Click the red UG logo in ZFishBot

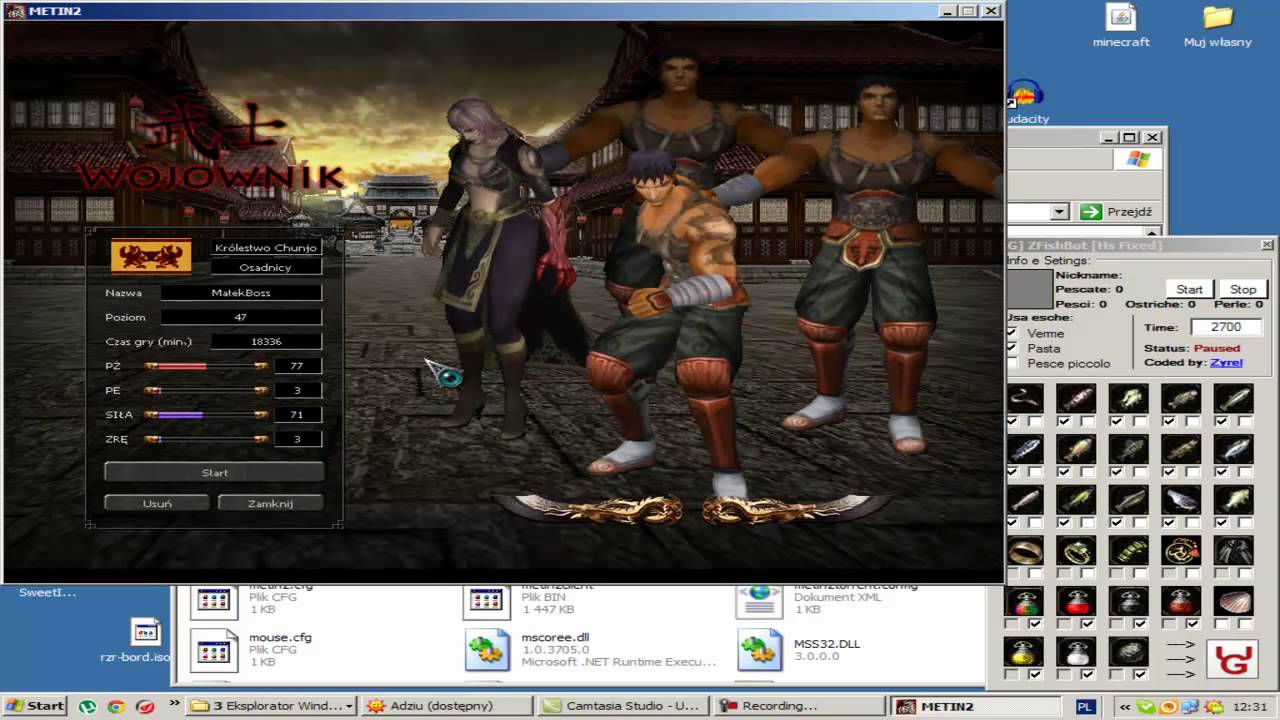[1231, 659]
